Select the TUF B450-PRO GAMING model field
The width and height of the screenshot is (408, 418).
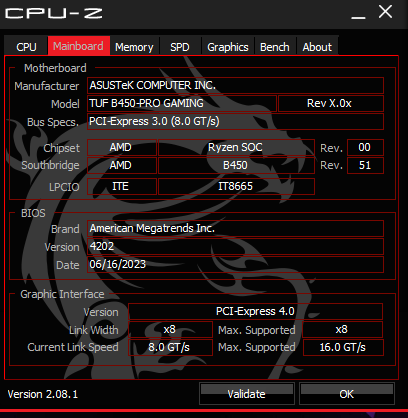182,103
